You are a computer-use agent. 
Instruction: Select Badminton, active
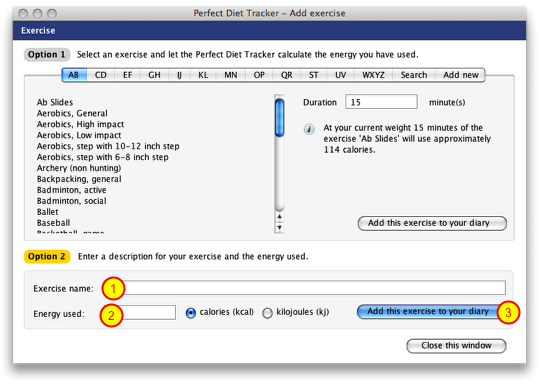click(71, 190)
